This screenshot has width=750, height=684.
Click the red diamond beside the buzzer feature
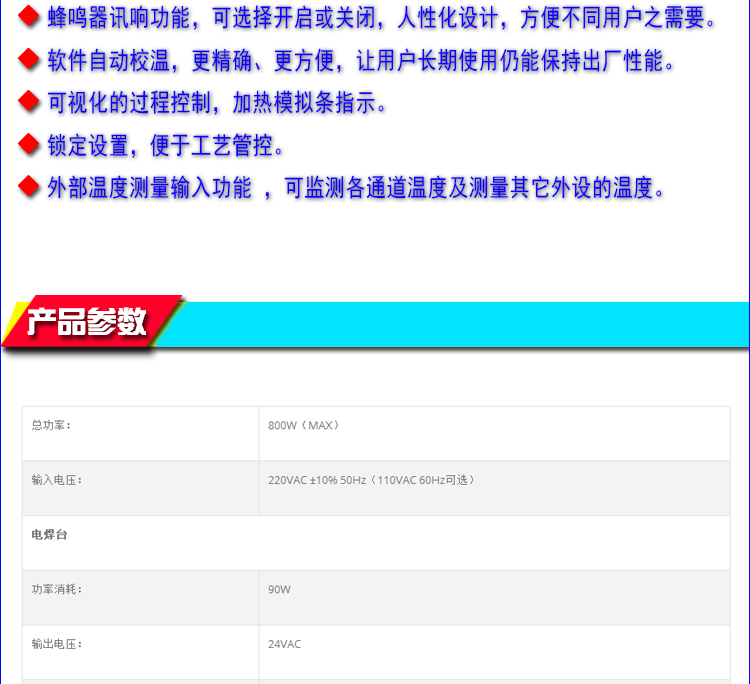pyautogui.click(x=31, y=17)
